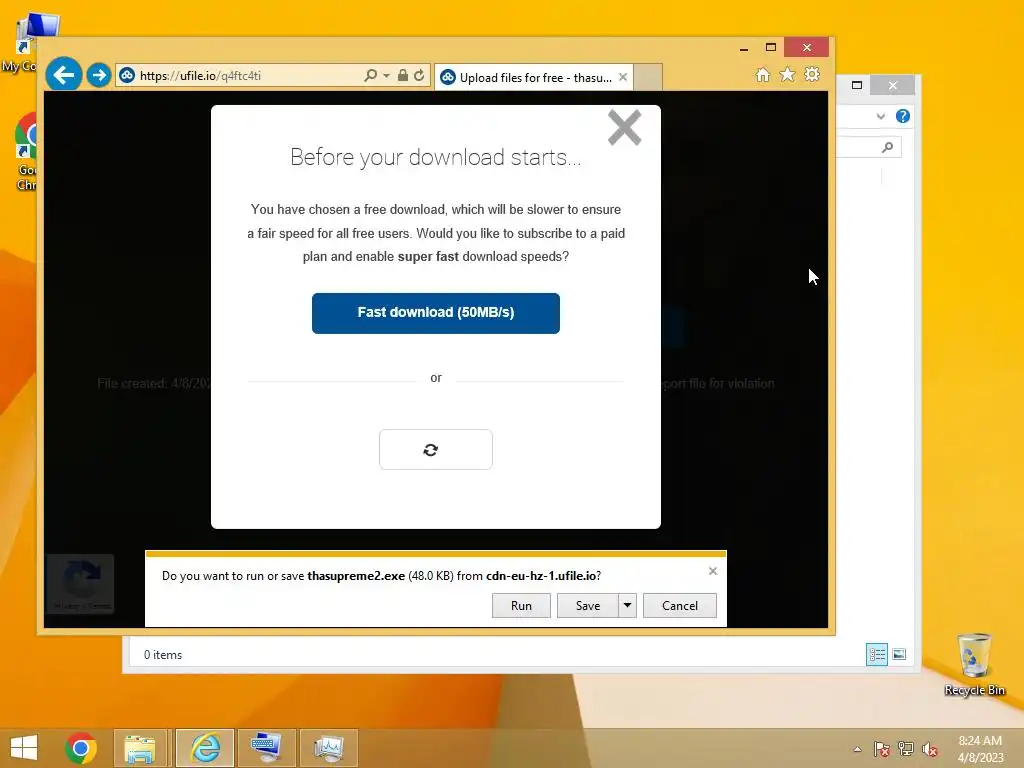
Task: Close the 'Upload files for free' tab
Action: [x=623, y=77]
